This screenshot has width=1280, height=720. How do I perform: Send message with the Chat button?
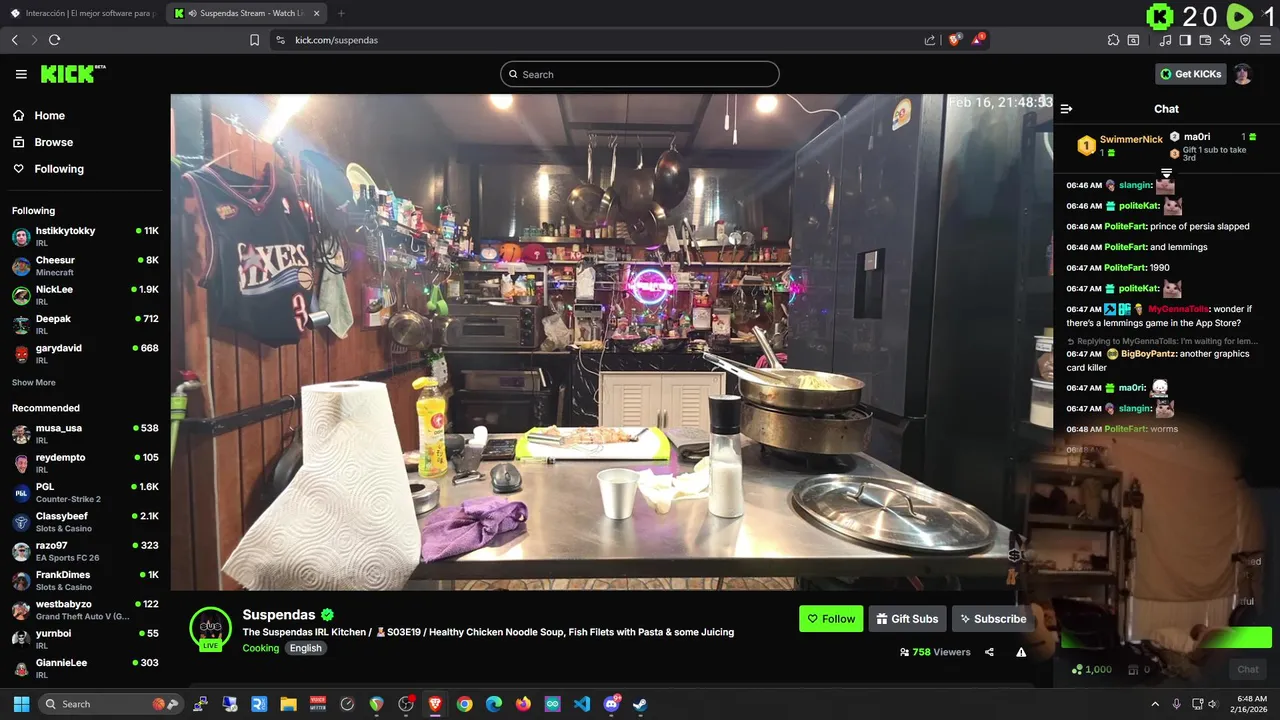pyautogui.click(x=1248, y=669)
